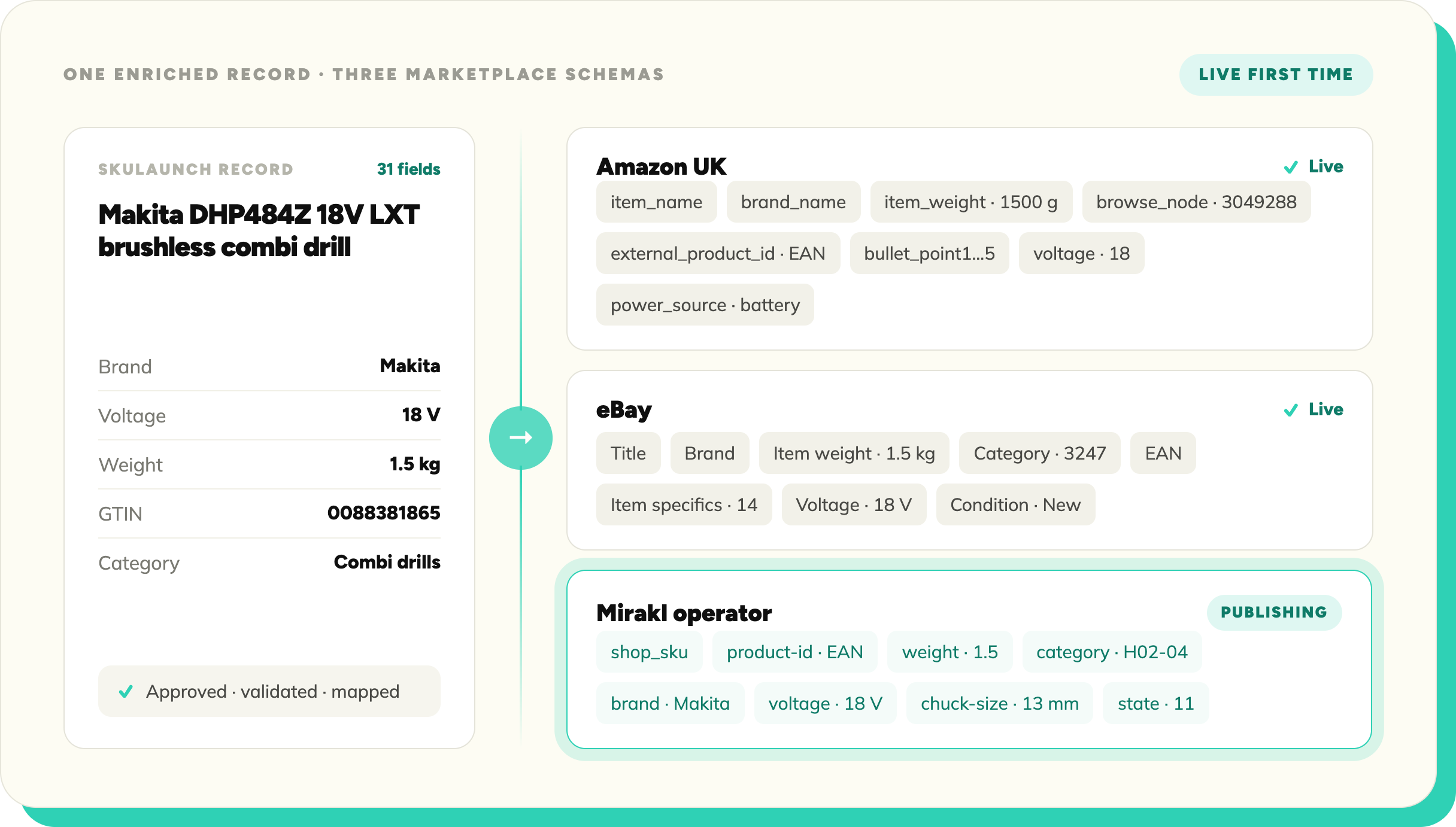This screenshot has height=827, width=1456.
Task: Click the checkmark in Approved validated mapped
Action: (x=126, y=692)
